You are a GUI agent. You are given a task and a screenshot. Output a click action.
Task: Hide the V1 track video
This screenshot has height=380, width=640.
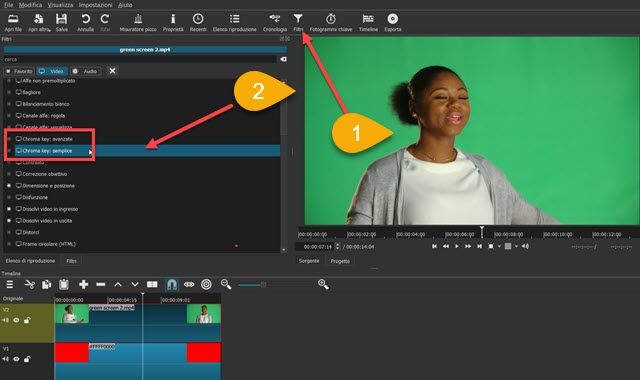(x=16, y=359)
